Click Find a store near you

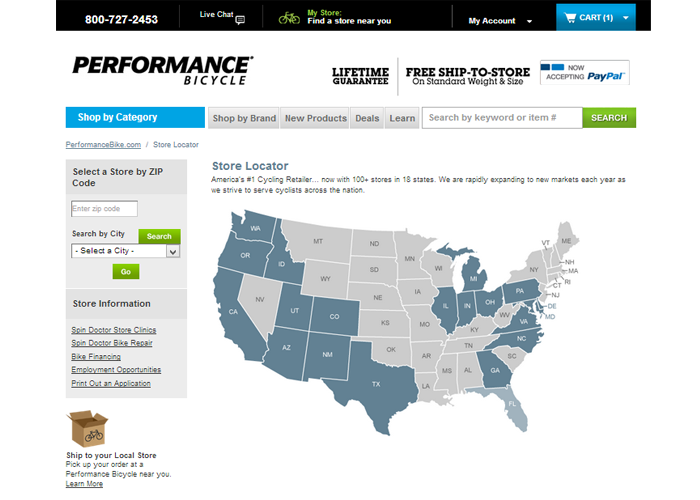click(x=349, y=21)
